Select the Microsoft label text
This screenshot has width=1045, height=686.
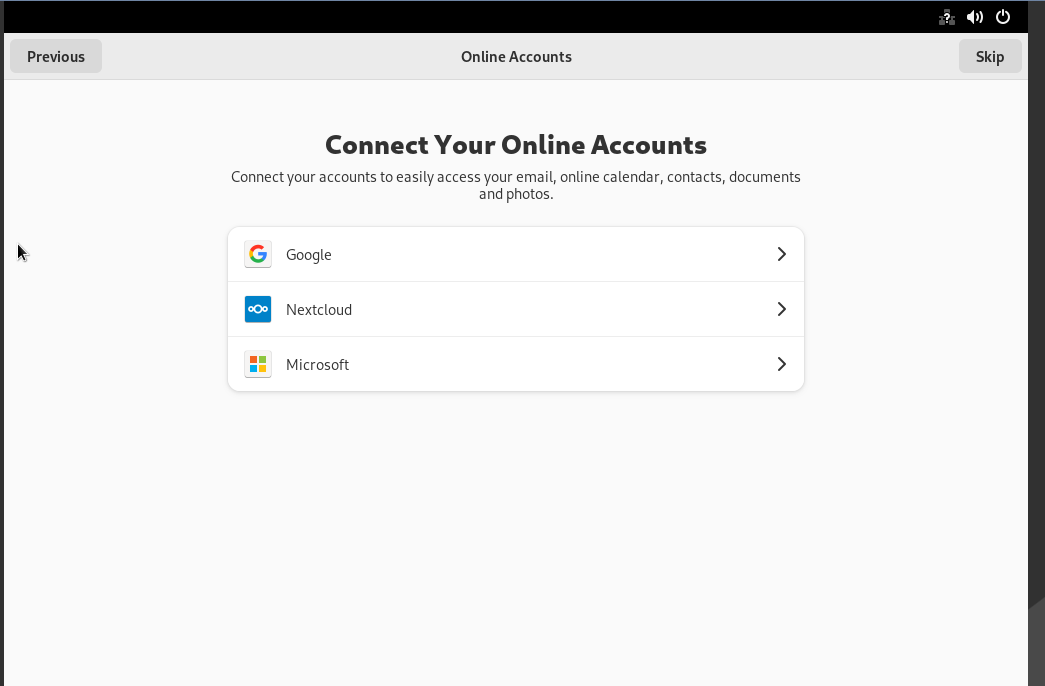pyautogui.click(x=317, y=365)
